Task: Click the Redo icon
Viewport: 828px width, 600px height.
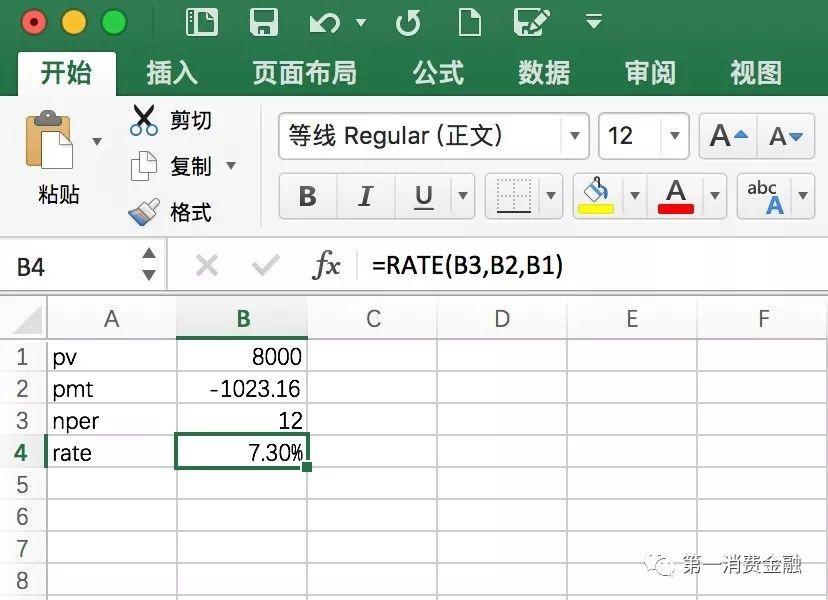Action: pyautogui.click(x=408, y=22)
